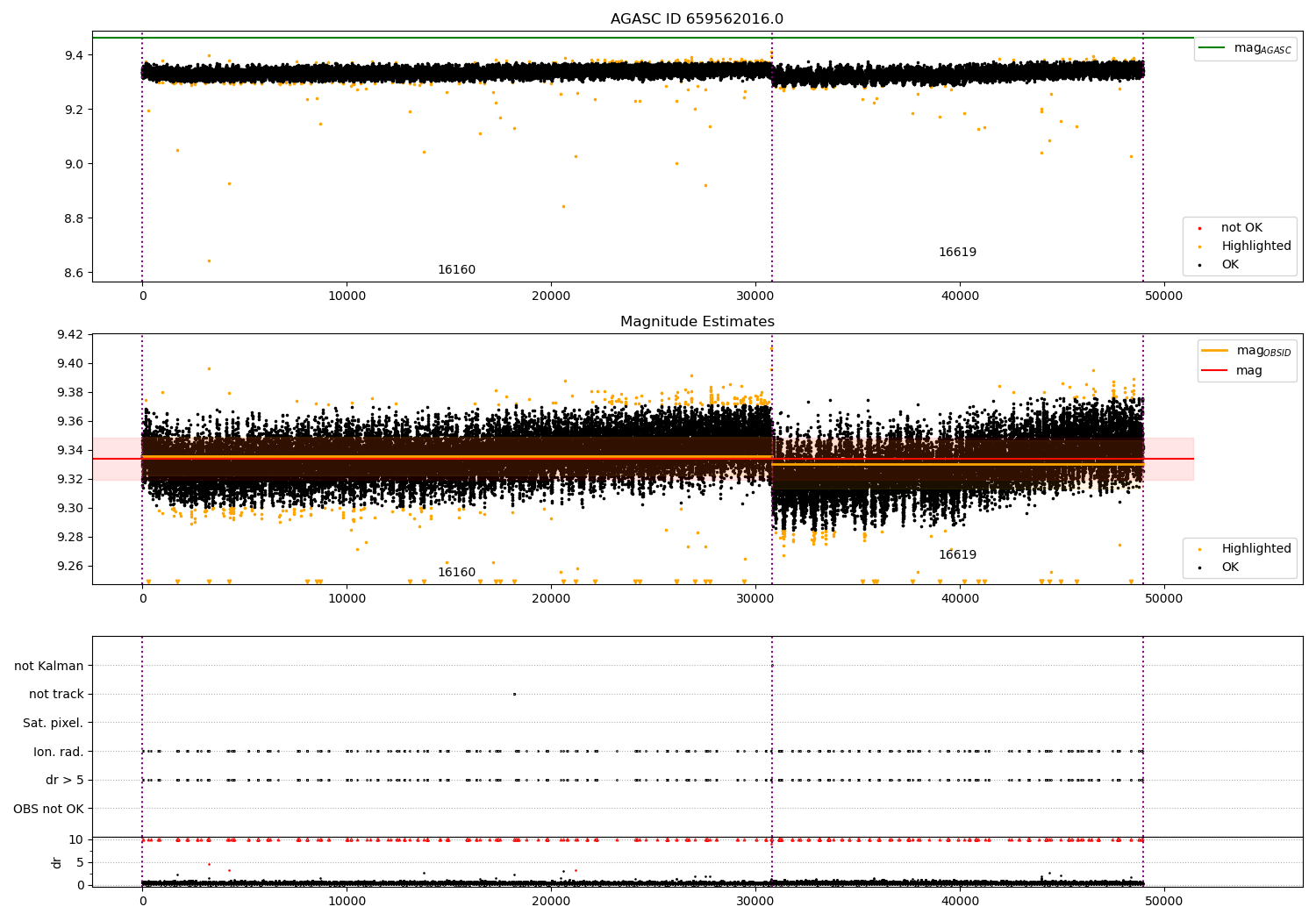Viewport: 1316px width, 921px height.
Task: Click obsid label "16160" in Magnitude Estimates plot
Action: coord(456,573)
